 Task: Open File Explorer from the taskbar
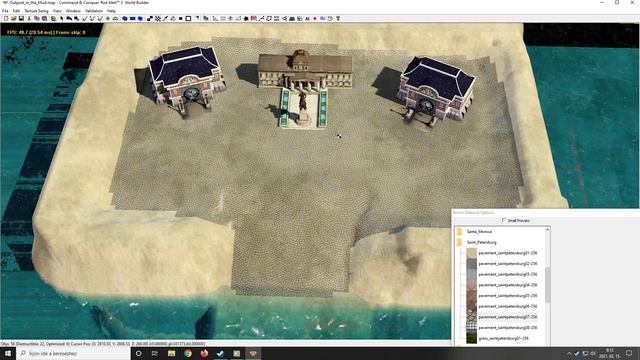[171, 353]
